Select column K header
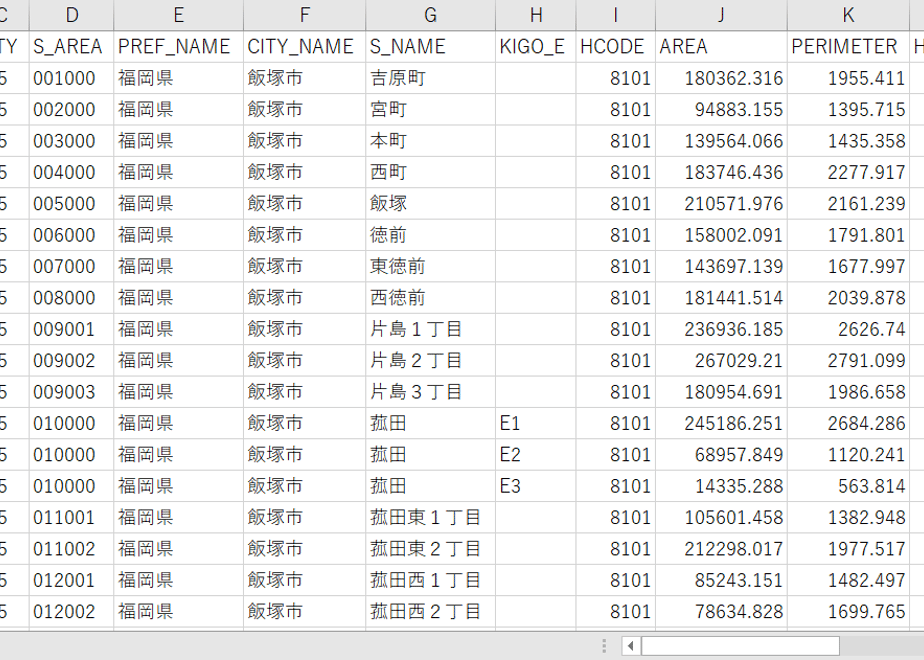Viewport: 924px width, 660px height. click(849, 15)
